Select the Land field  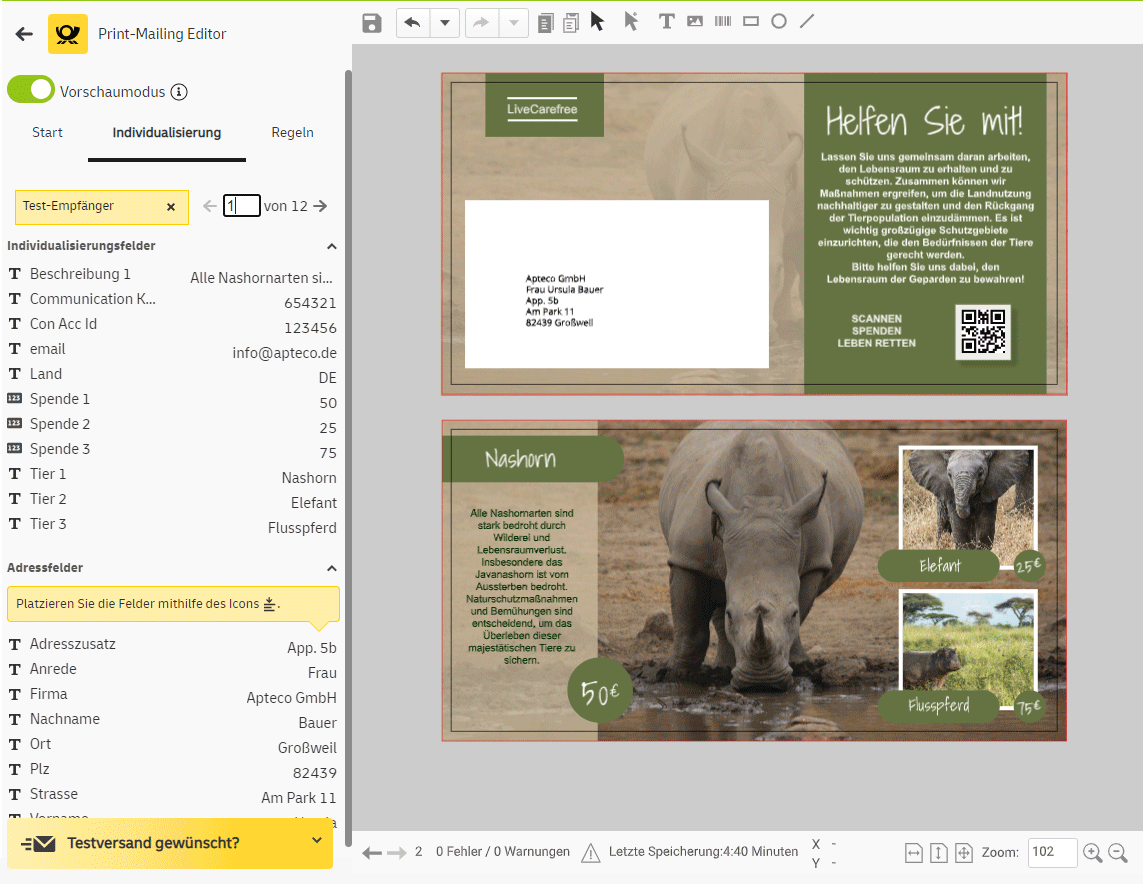coord(172,375)
